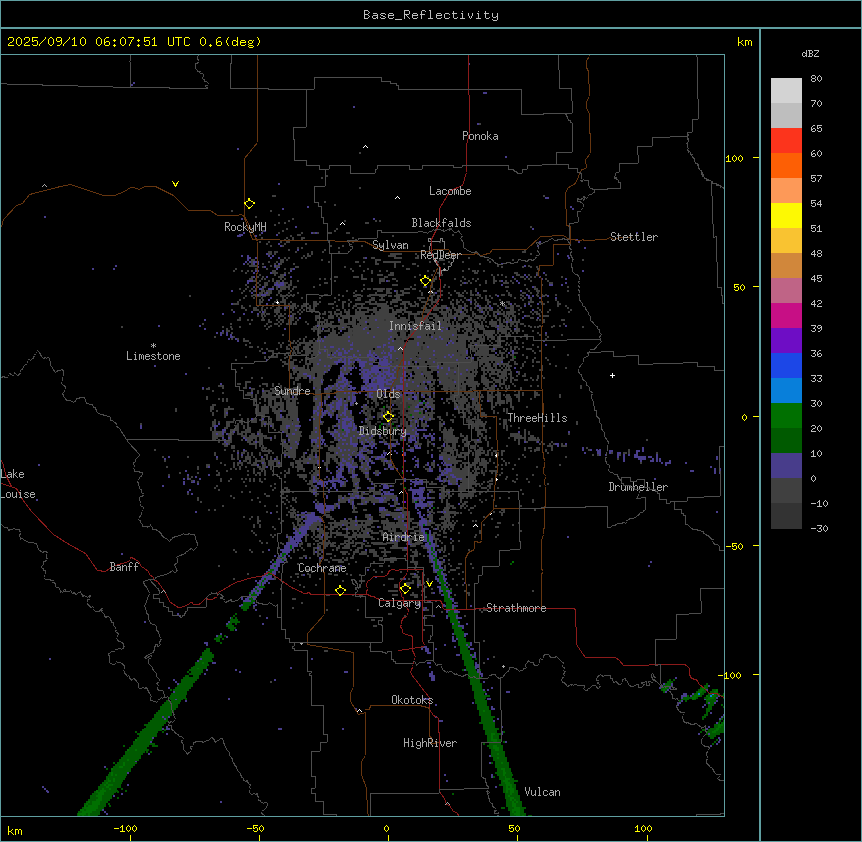Image resolution: width=862 pixels, height=842 pixels.
Task: Click the Okotoks label
Action: click(x=412, y=700)
